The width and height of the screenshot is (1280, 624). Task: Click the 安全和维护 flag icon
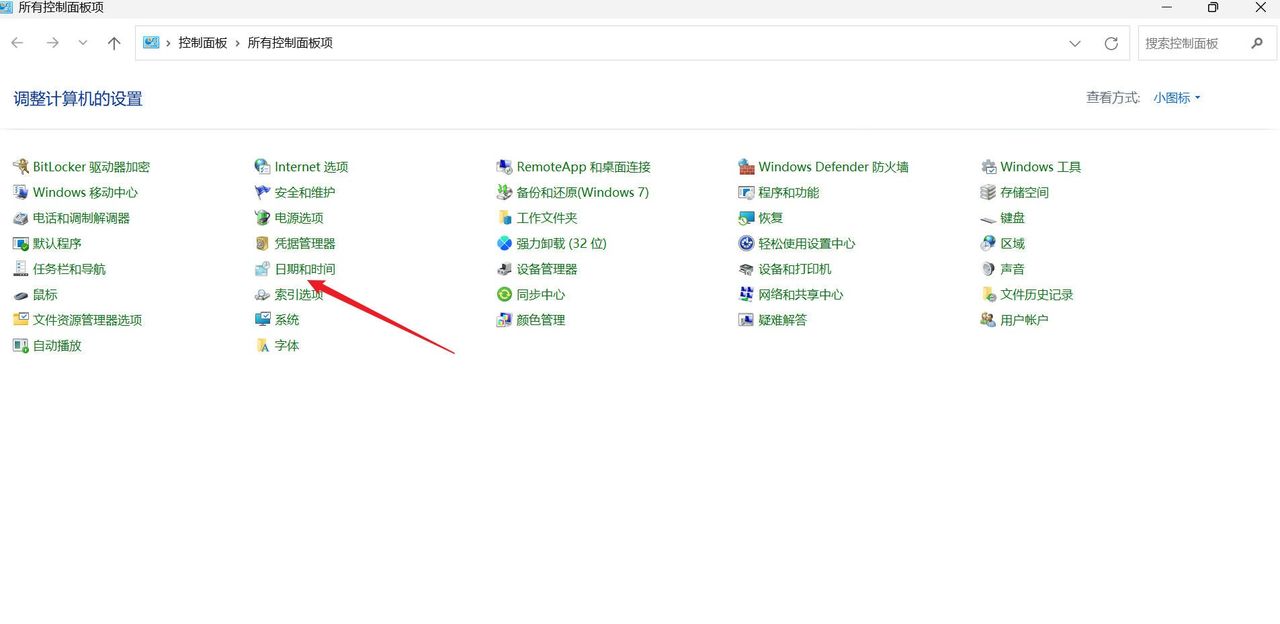[x=263, y=192]
